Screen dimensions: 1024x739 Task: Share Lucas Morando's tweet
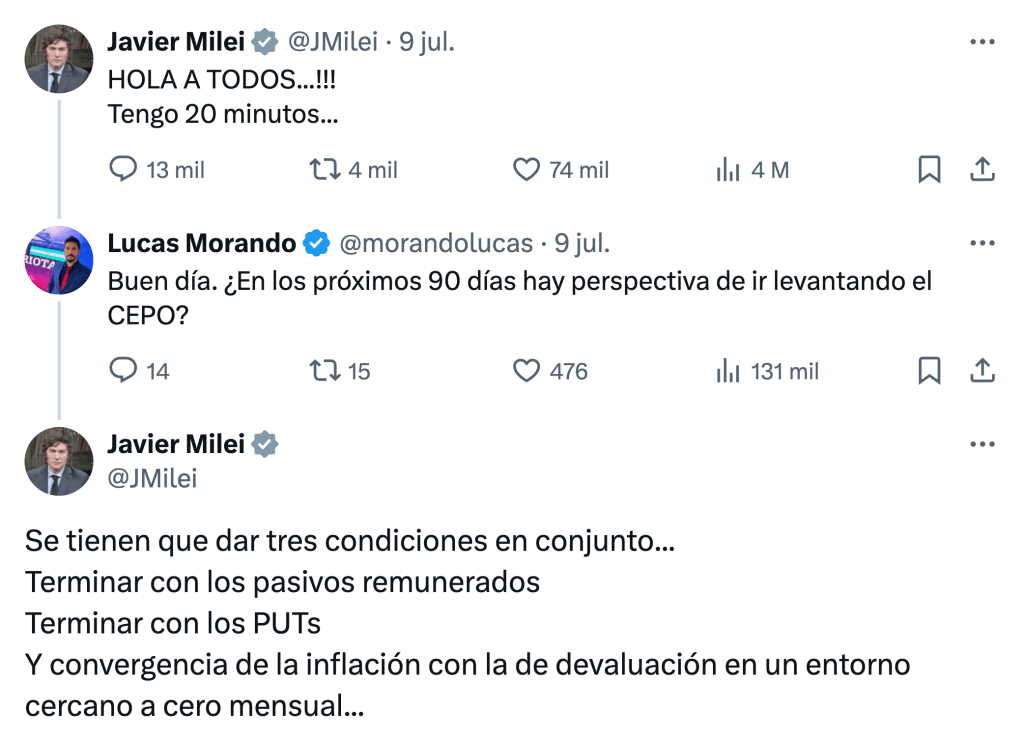[982, 371]
